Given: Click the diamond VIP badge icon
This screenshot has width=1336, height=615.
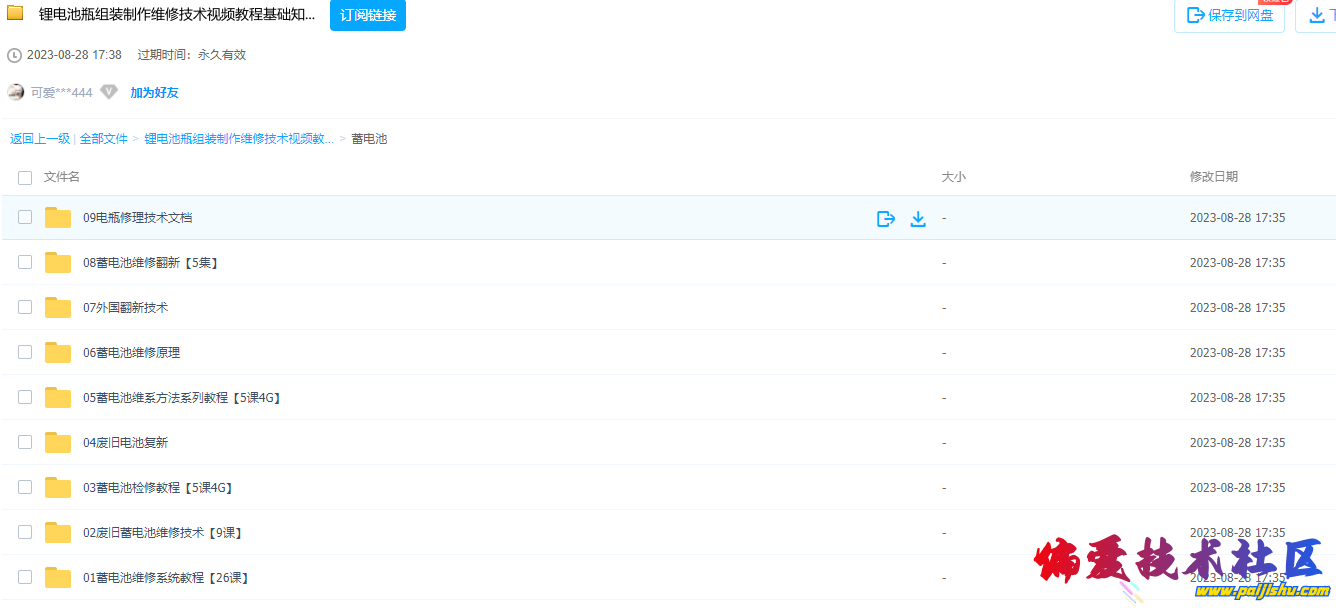Looking at the screenshot, I should click(x=109, y=92).
